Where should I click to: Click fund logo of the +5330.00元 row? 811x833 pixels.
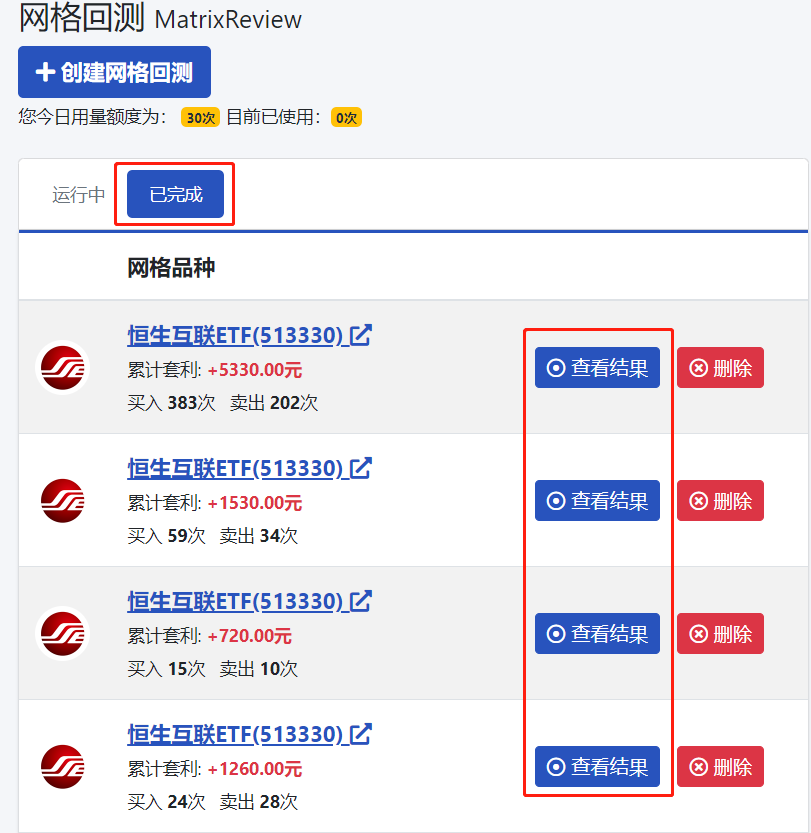tap(63, 368)
